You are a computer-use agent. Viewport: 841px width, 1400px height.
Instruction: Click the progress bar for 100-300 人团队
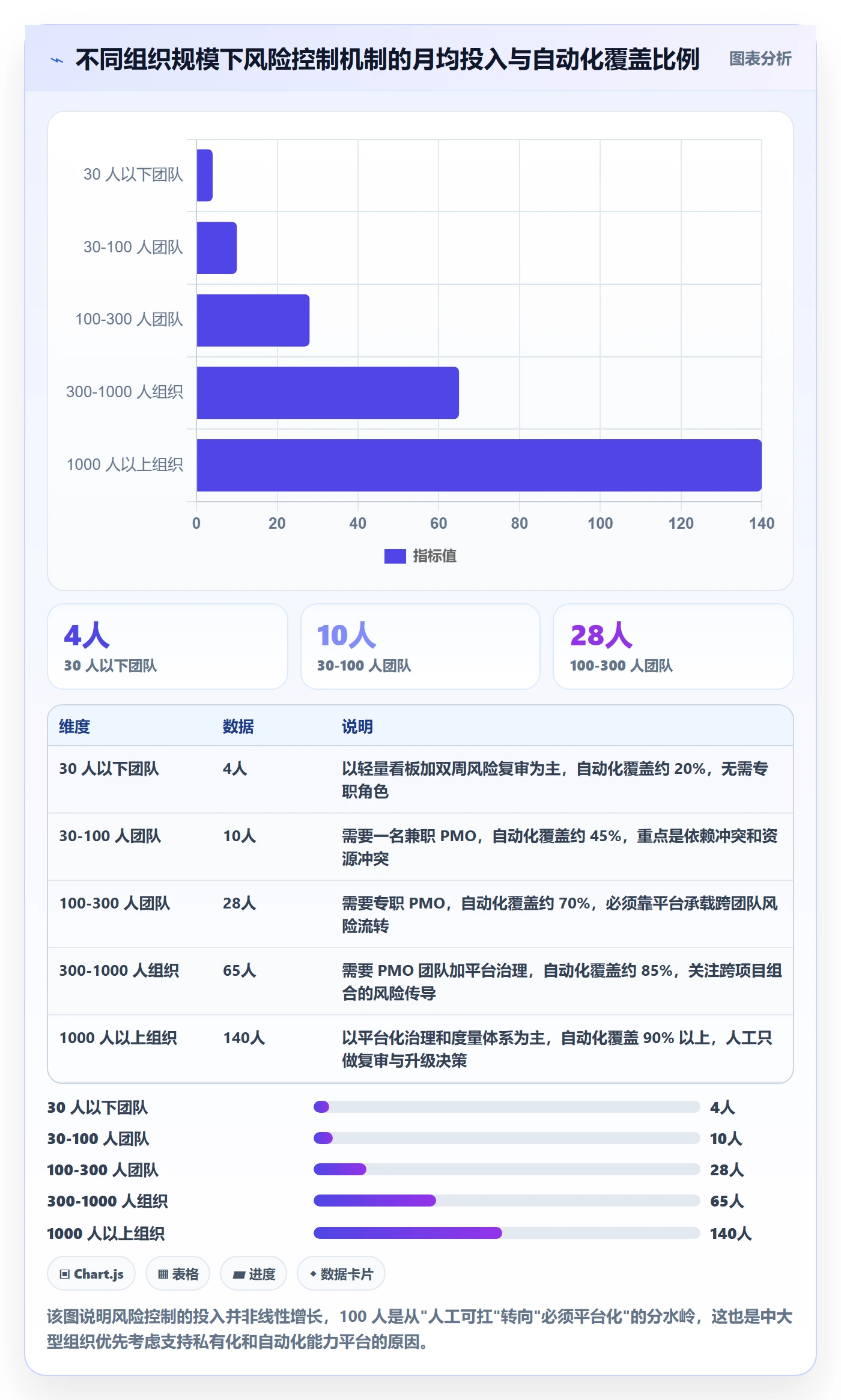[x=506, y=1169]
